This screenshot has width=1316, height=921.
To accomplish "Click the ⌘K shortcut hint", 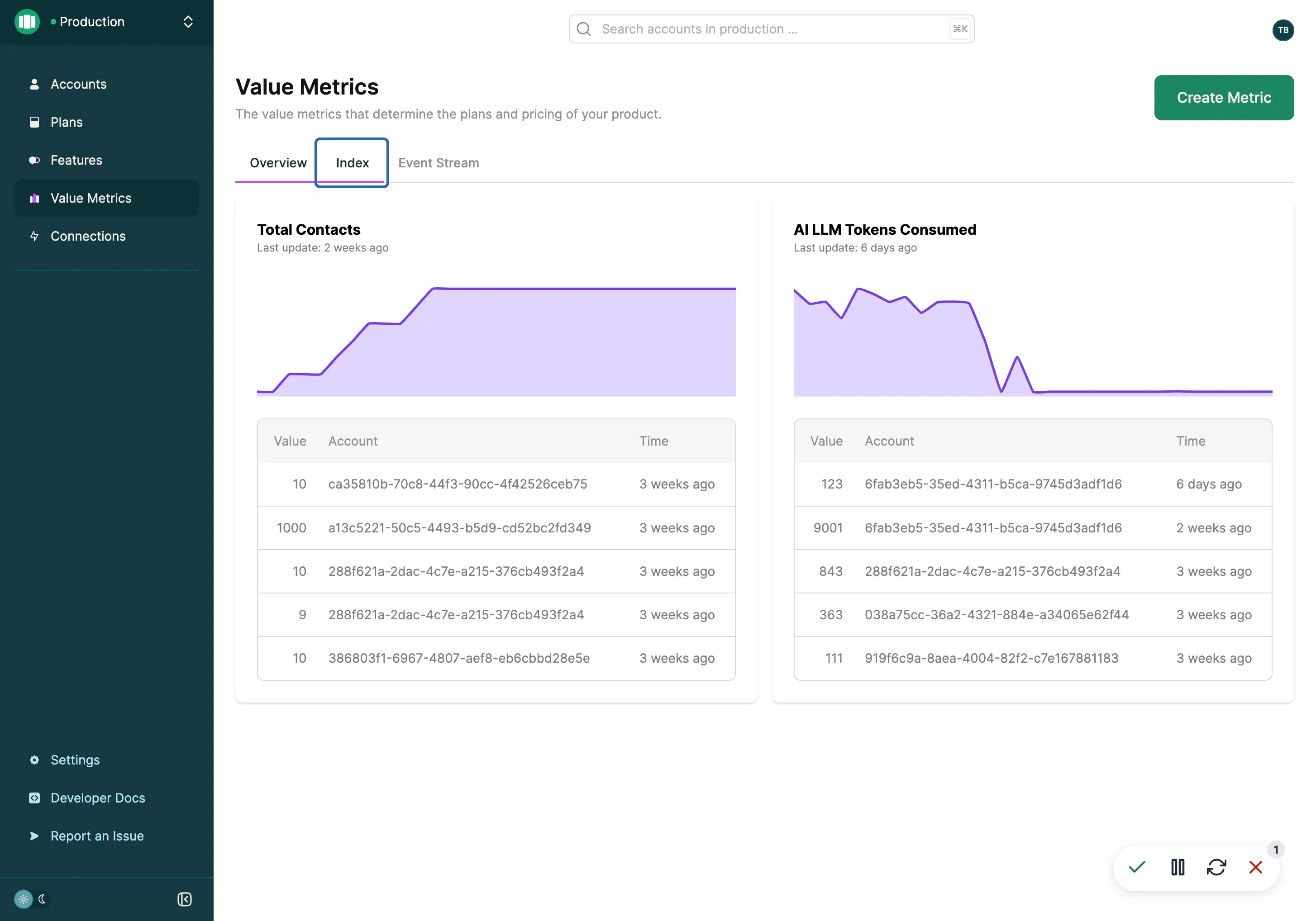I will 960,29.
